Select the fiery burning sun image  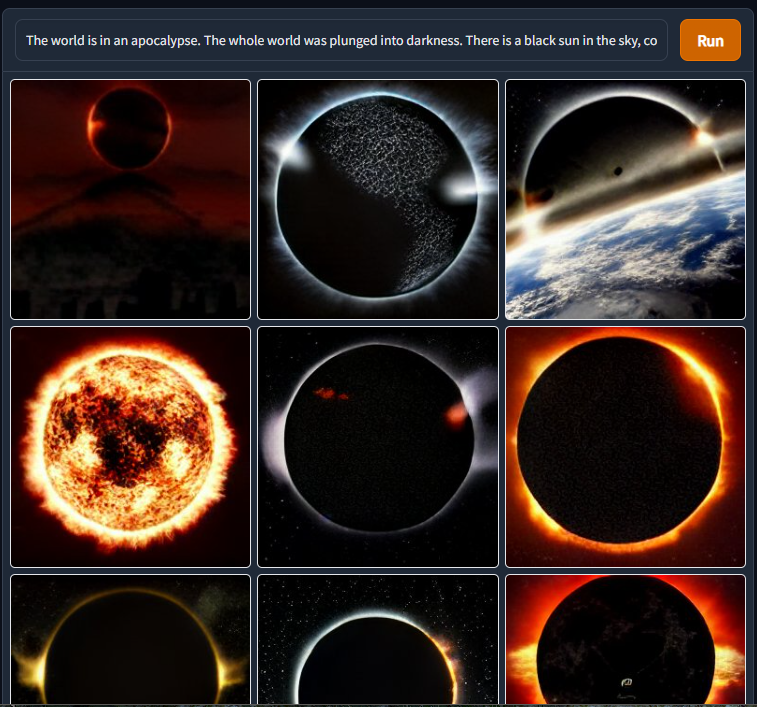[130, 447]
